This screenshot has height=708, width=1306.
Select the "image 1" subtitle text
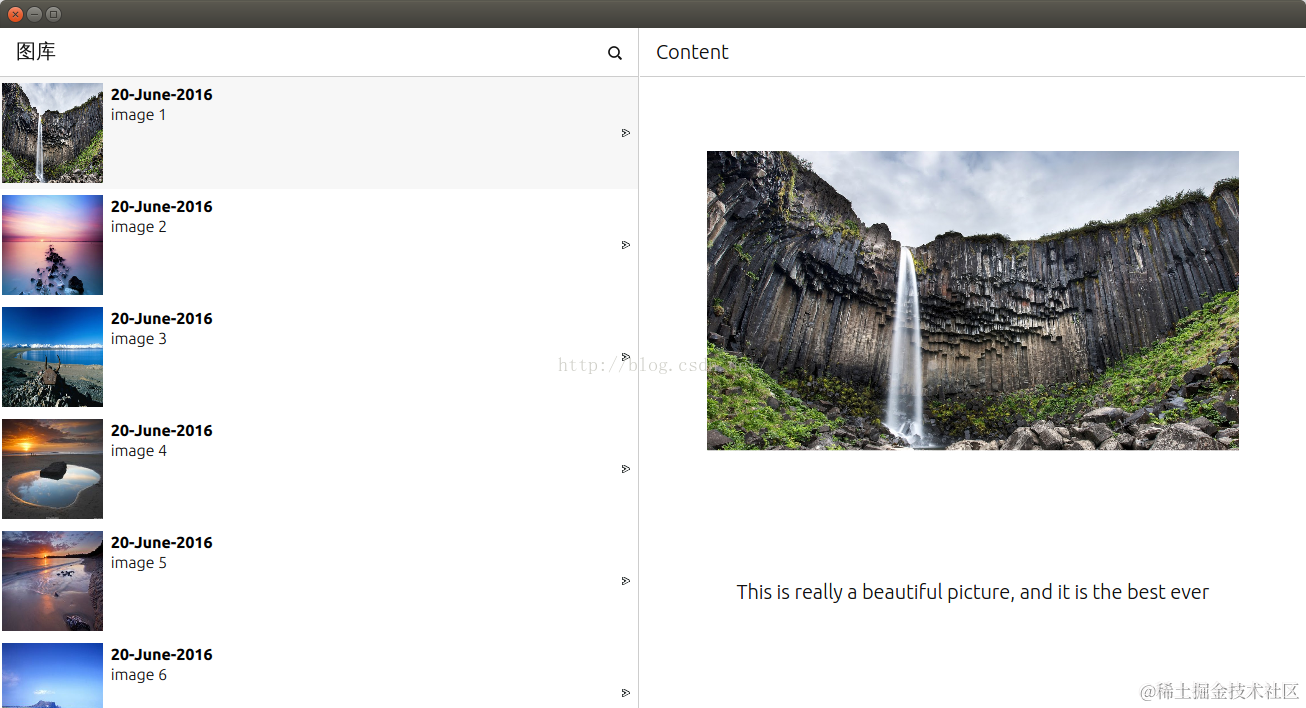pos(139,115)
